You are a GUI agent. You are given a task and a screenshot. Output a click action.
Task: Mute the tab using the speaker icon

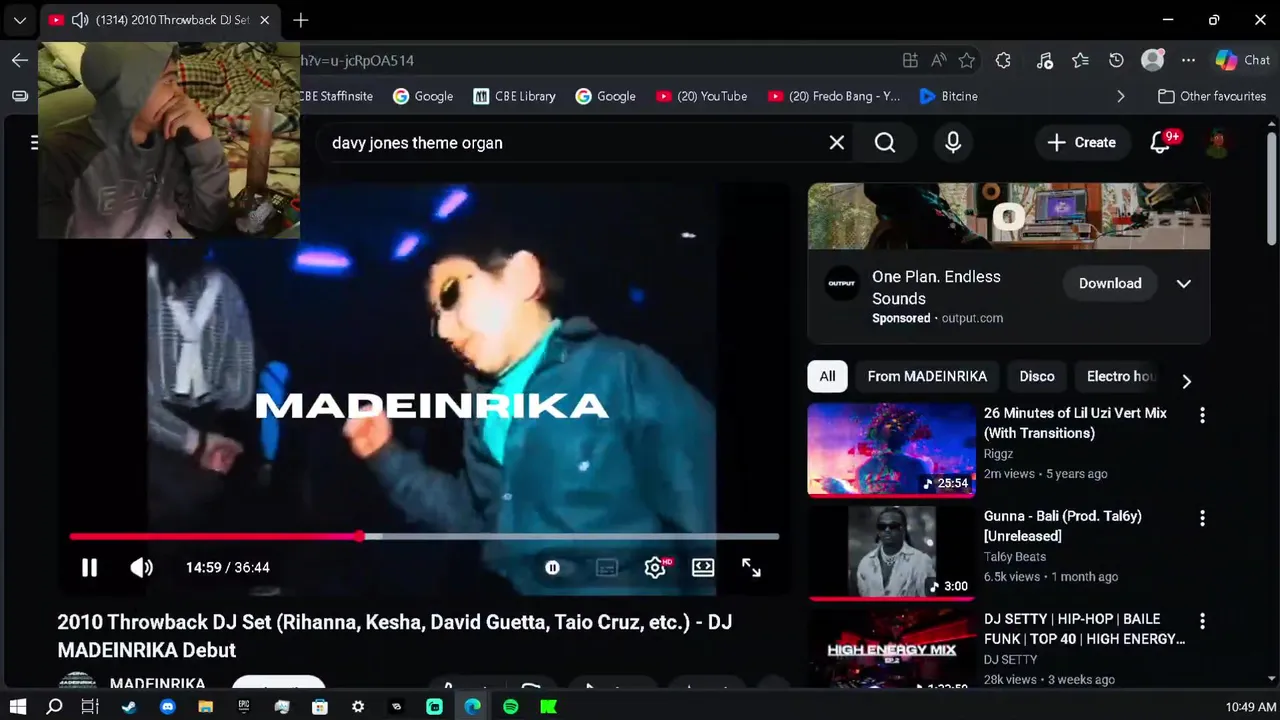(79, 20)
